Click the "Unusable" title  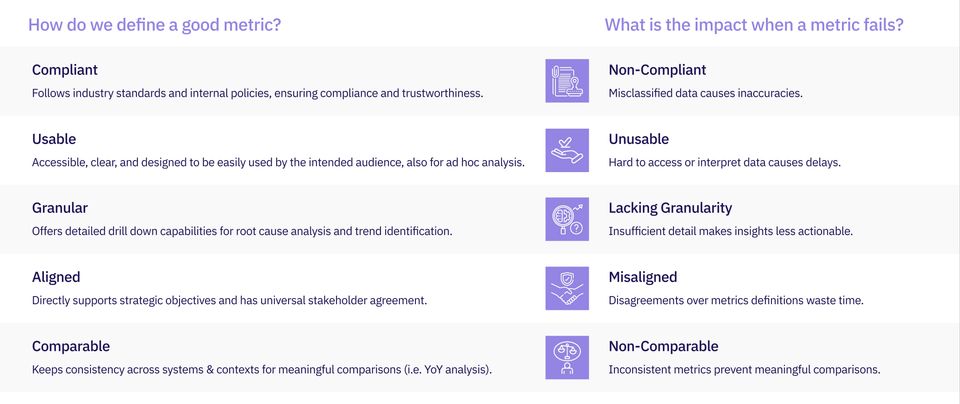tap(639, 139)
